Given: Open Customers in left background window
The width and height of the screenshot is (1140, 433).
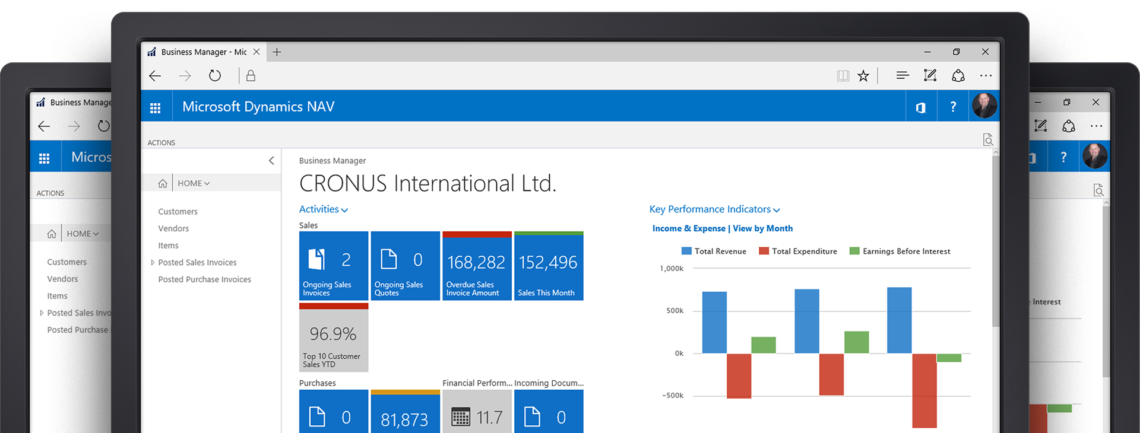Looking at the screenshot, I should (67, 262).
